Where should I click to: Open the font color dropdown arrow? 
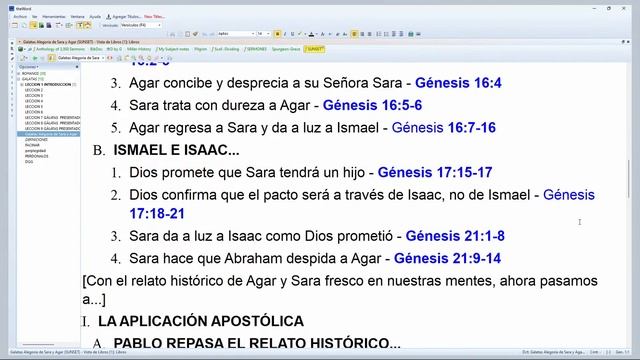[316, 34]
